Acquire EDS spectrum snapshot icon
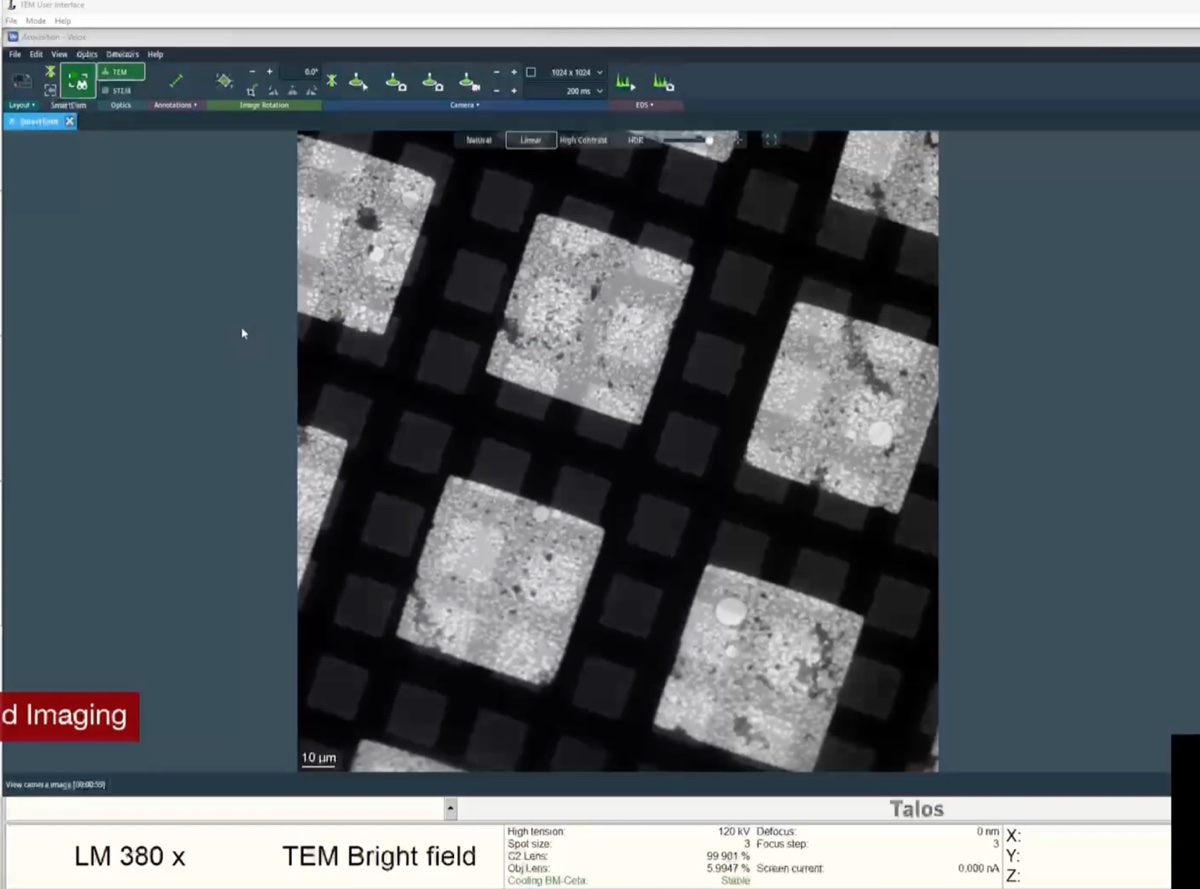 663,81
